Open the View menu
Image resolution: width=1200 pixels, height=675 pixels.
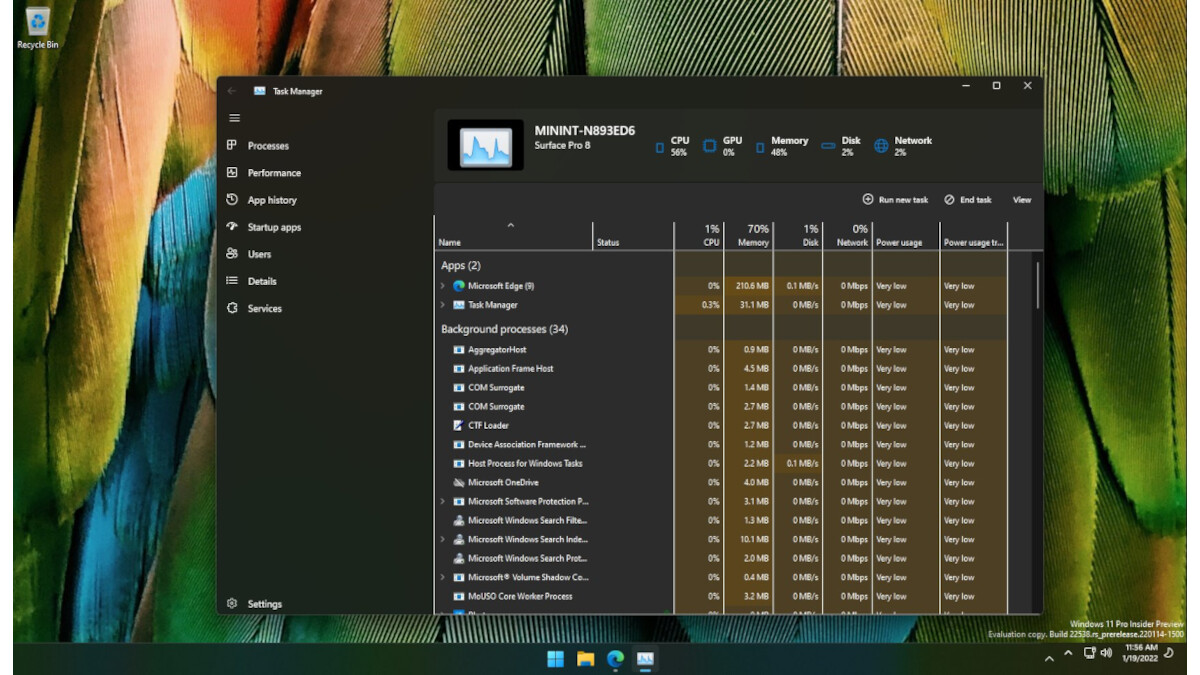pyautogui.click(x=1021, y=200)
